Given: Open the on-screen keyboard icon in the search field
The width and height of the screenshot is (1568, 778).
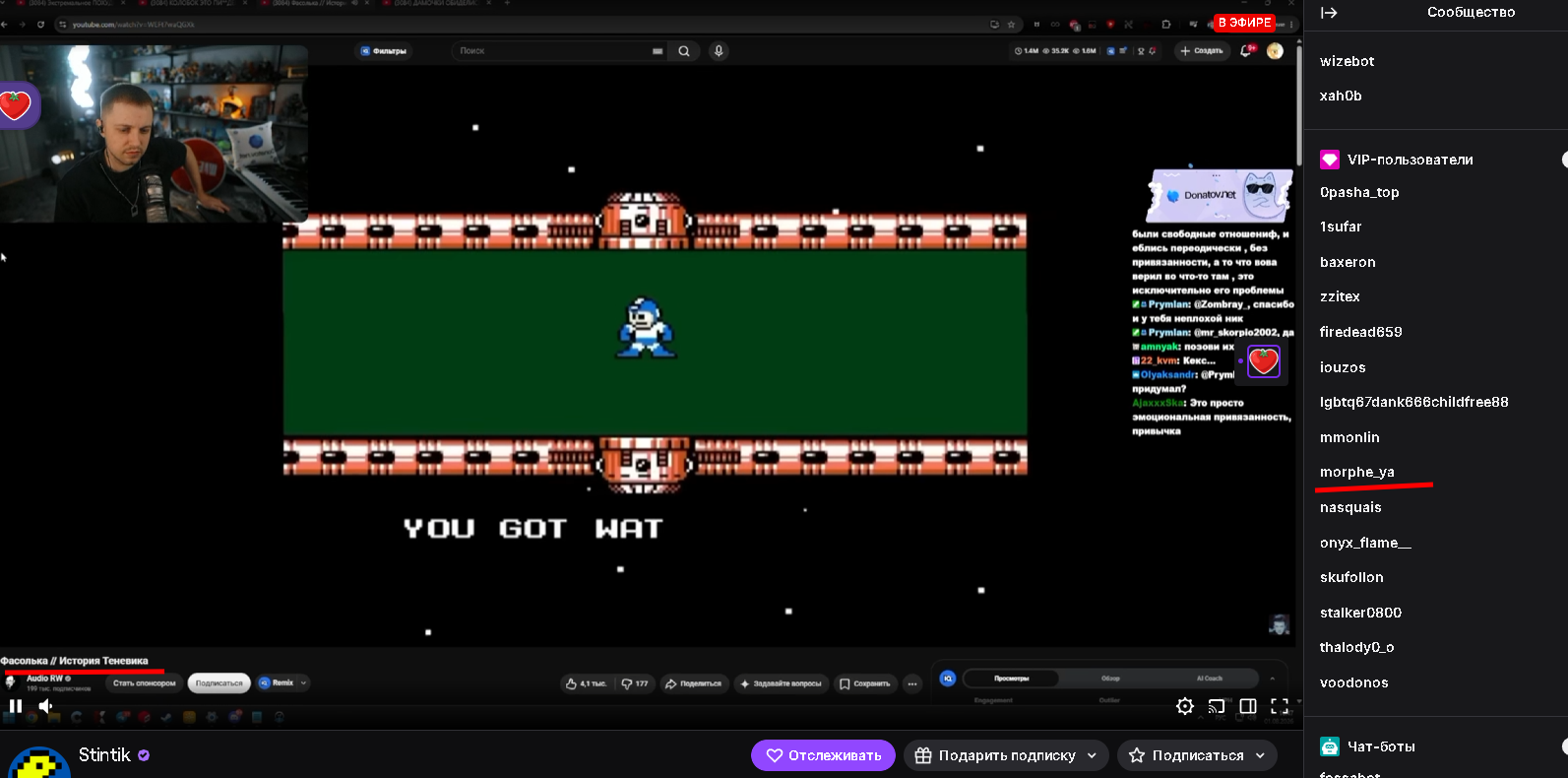Looking at the screenshot, I should [658, 51].
